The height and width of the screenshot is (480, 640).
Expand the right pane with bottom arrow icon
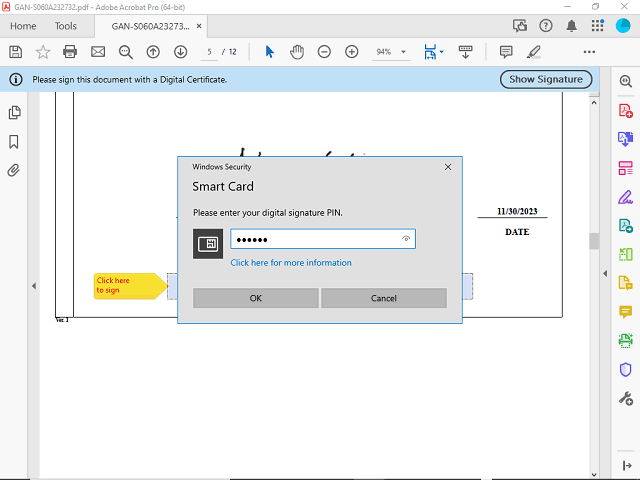[x=627, y=465]
